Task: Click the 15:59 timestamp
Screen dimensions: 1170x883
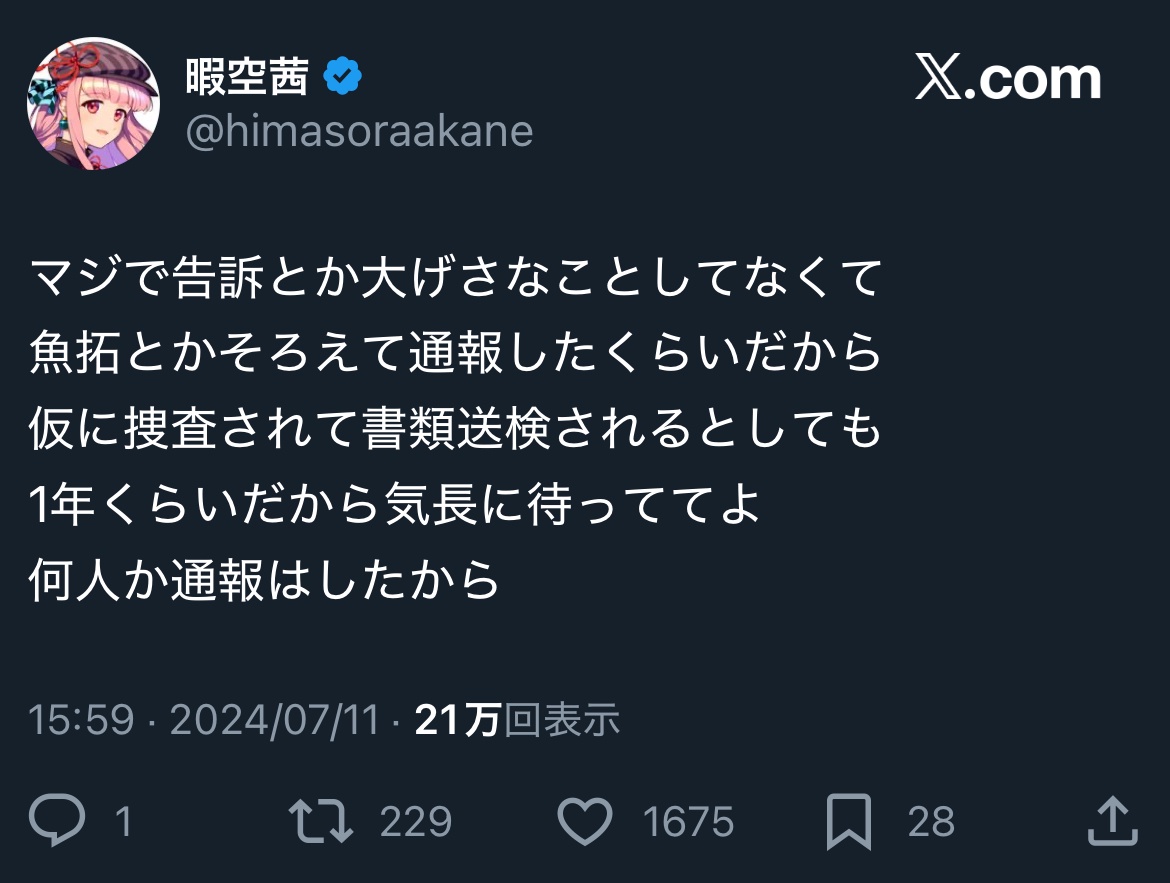Action: (x=81, y=720)
